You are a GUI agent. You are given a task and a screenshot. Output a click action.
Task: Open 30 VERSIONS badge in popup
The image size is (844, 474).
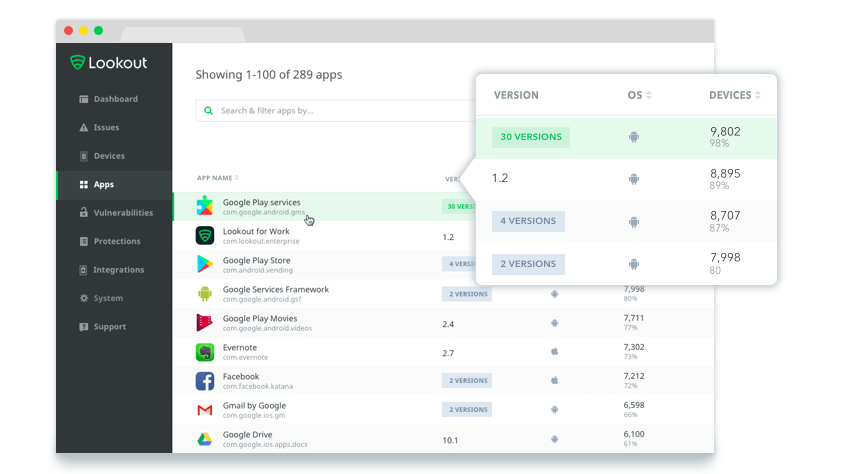(x=531, y=137)
